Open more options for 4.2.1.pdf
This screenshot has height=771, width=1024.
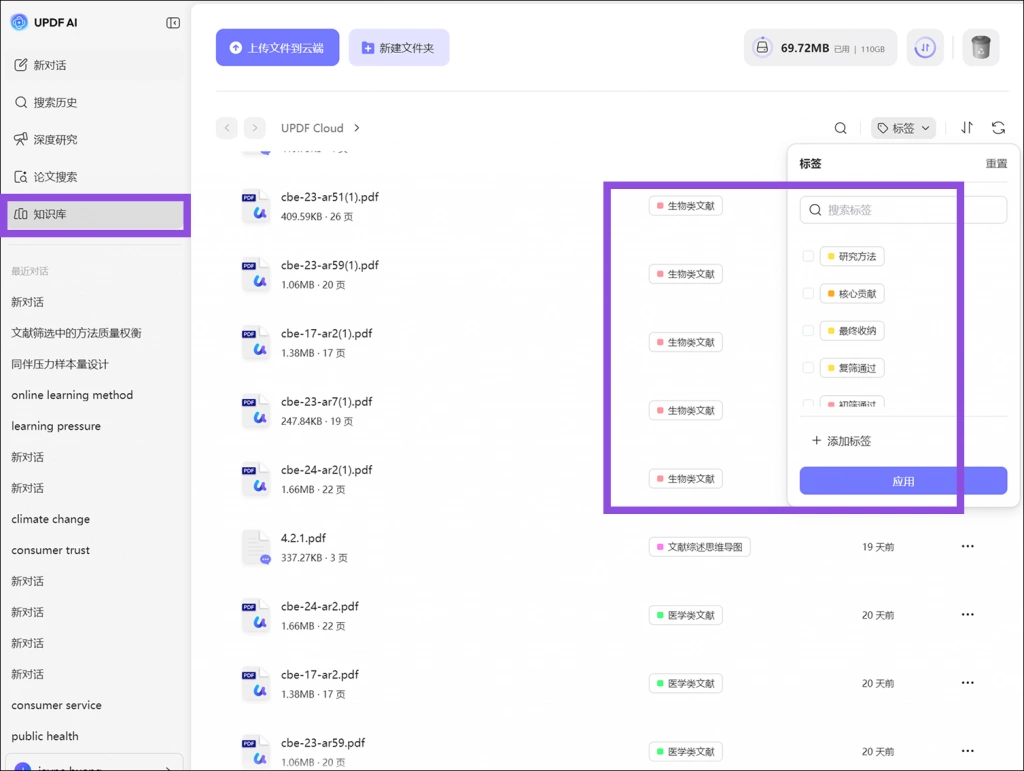tap(967, 546)
